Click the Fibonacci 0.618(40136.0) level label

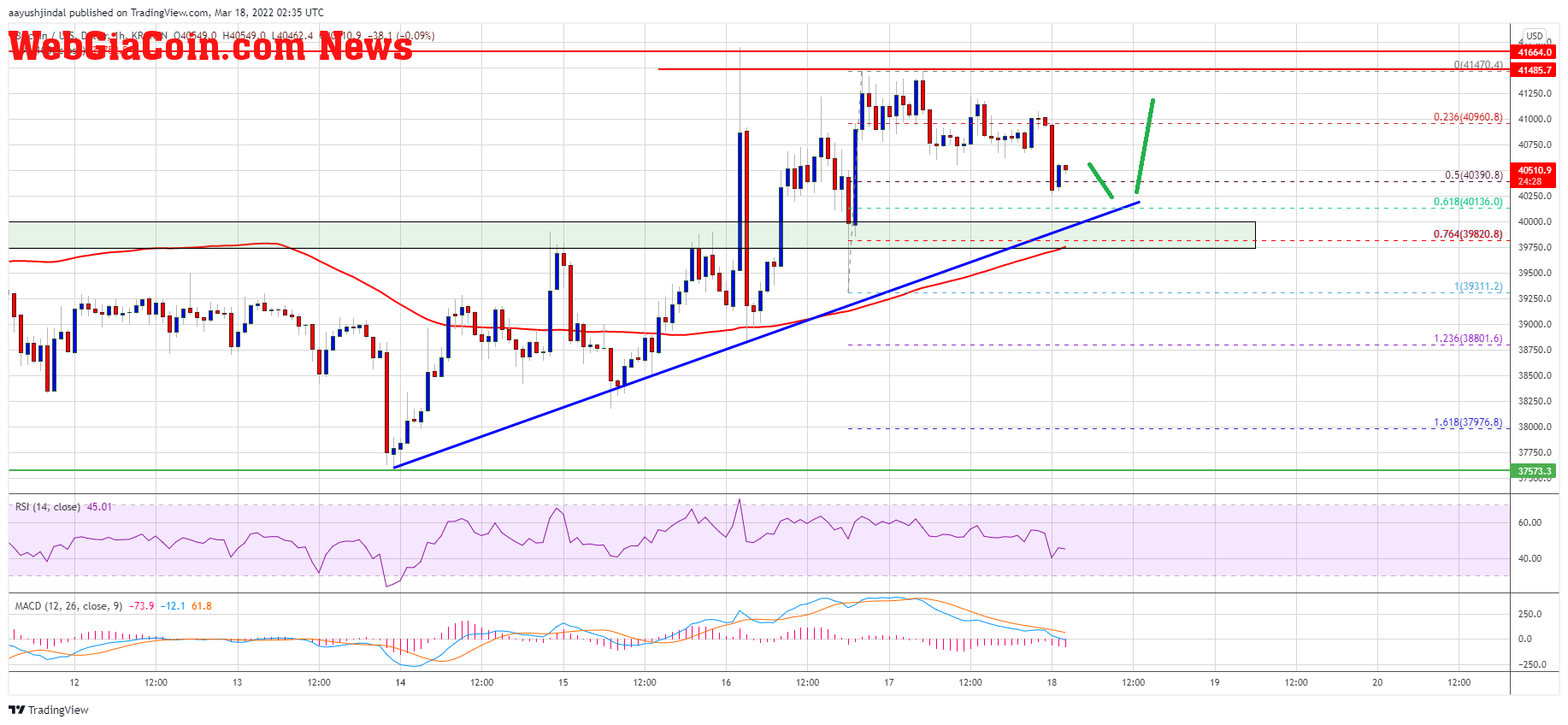click(x=1468, y=202)
